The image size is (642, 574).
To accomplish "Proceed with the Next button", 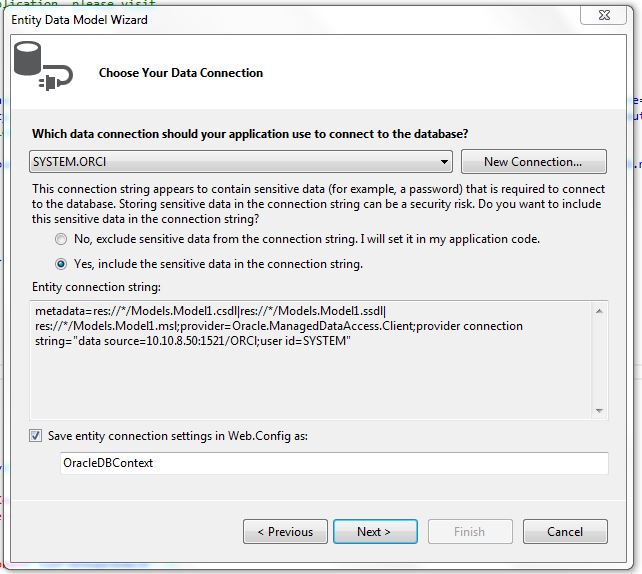I will pos(375,531).
